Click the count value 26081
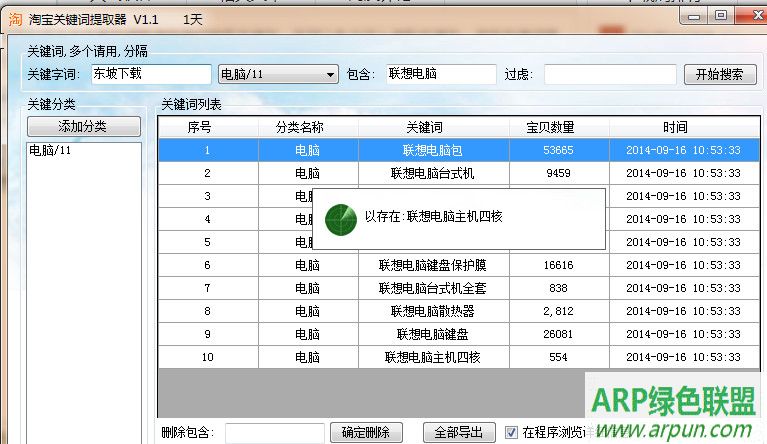 [x=558, y=334]
